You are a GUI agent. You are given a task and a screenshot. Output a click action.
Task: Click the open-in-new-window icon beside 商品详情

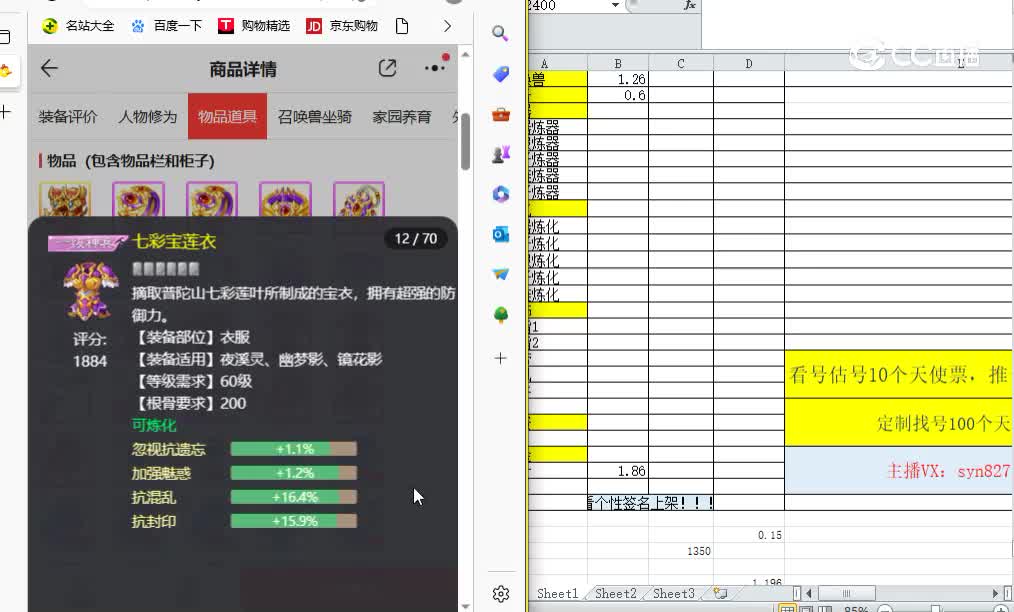388,68
